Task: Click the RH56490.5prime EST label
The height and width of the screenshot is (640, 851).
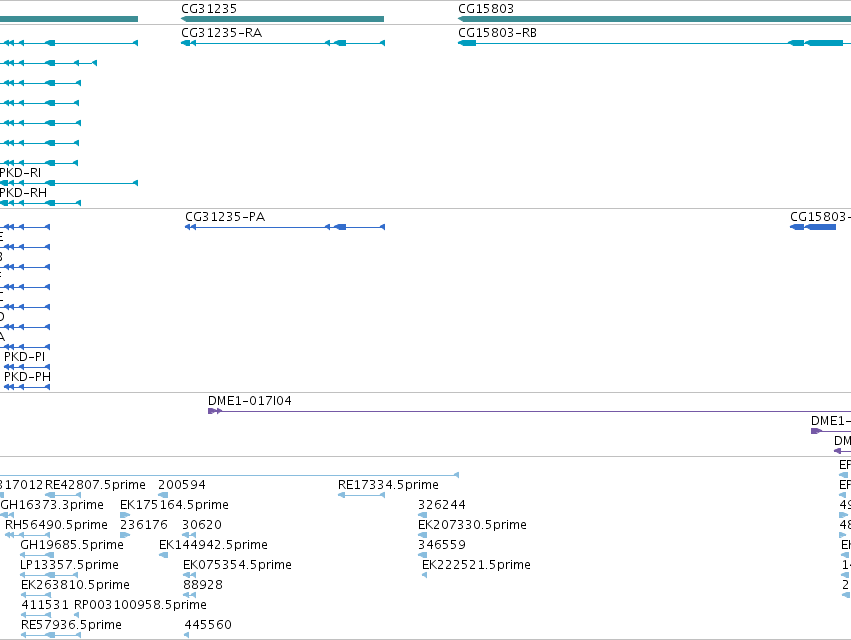Action: point(56,525)
